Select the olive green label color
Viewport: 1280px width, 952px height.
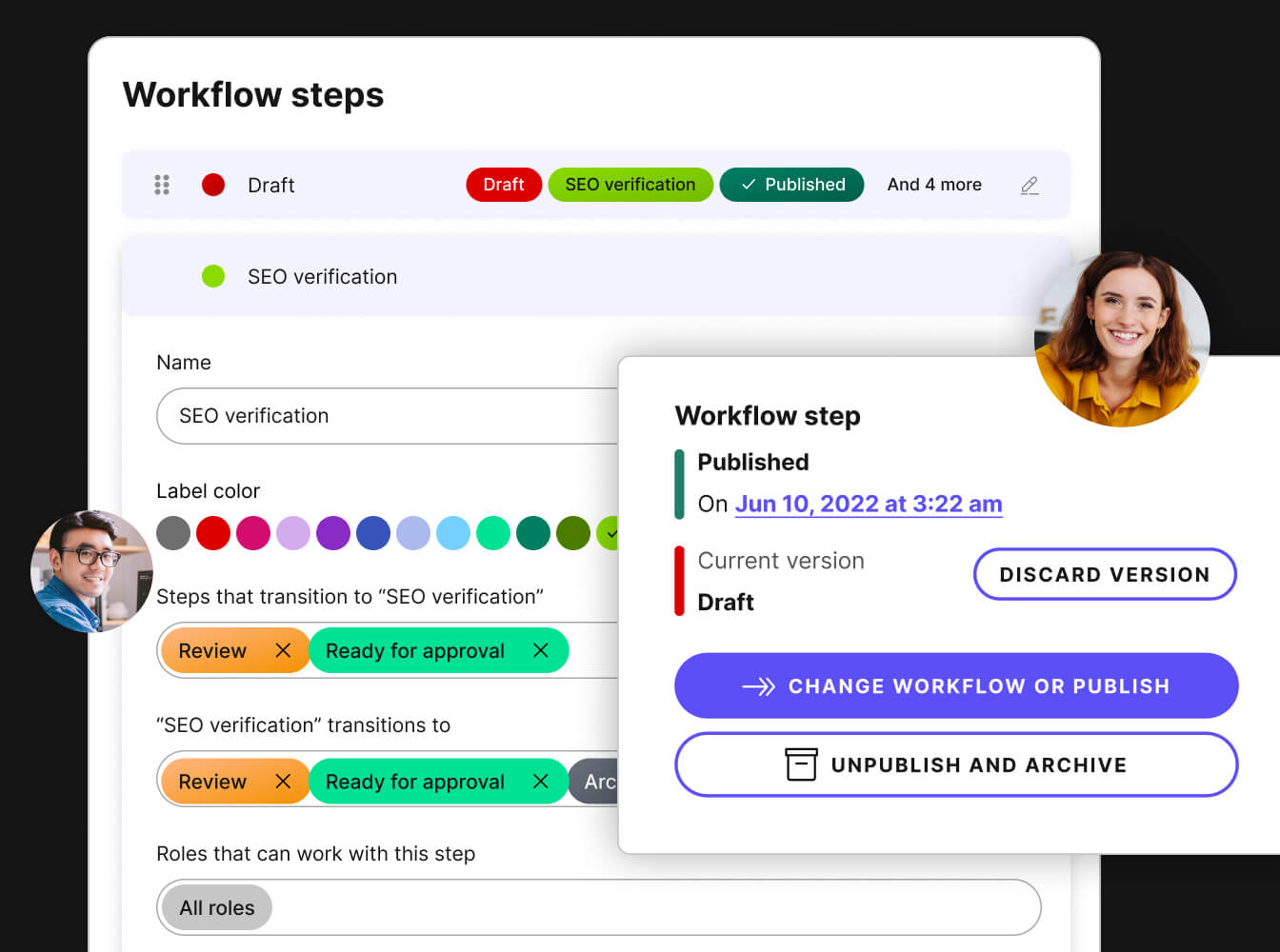pos(573,533)
